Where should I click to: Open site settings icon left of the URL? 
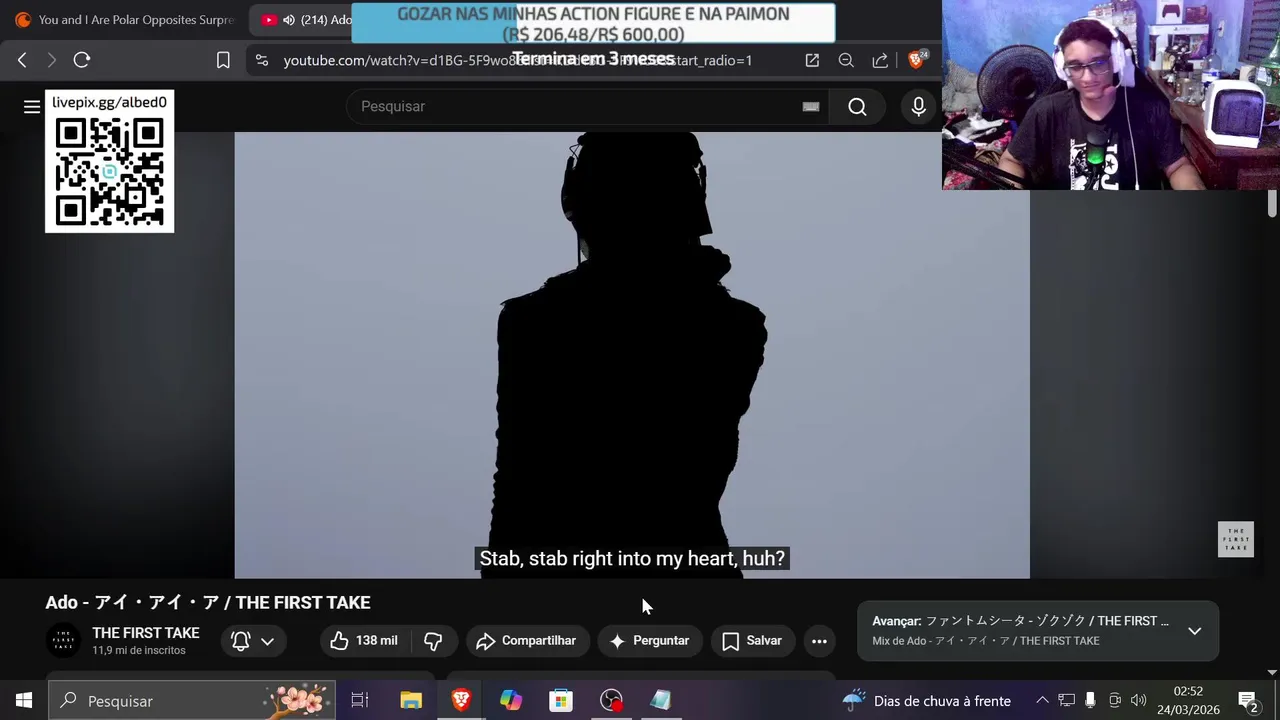pyautogui.click(x=262, y=60)
